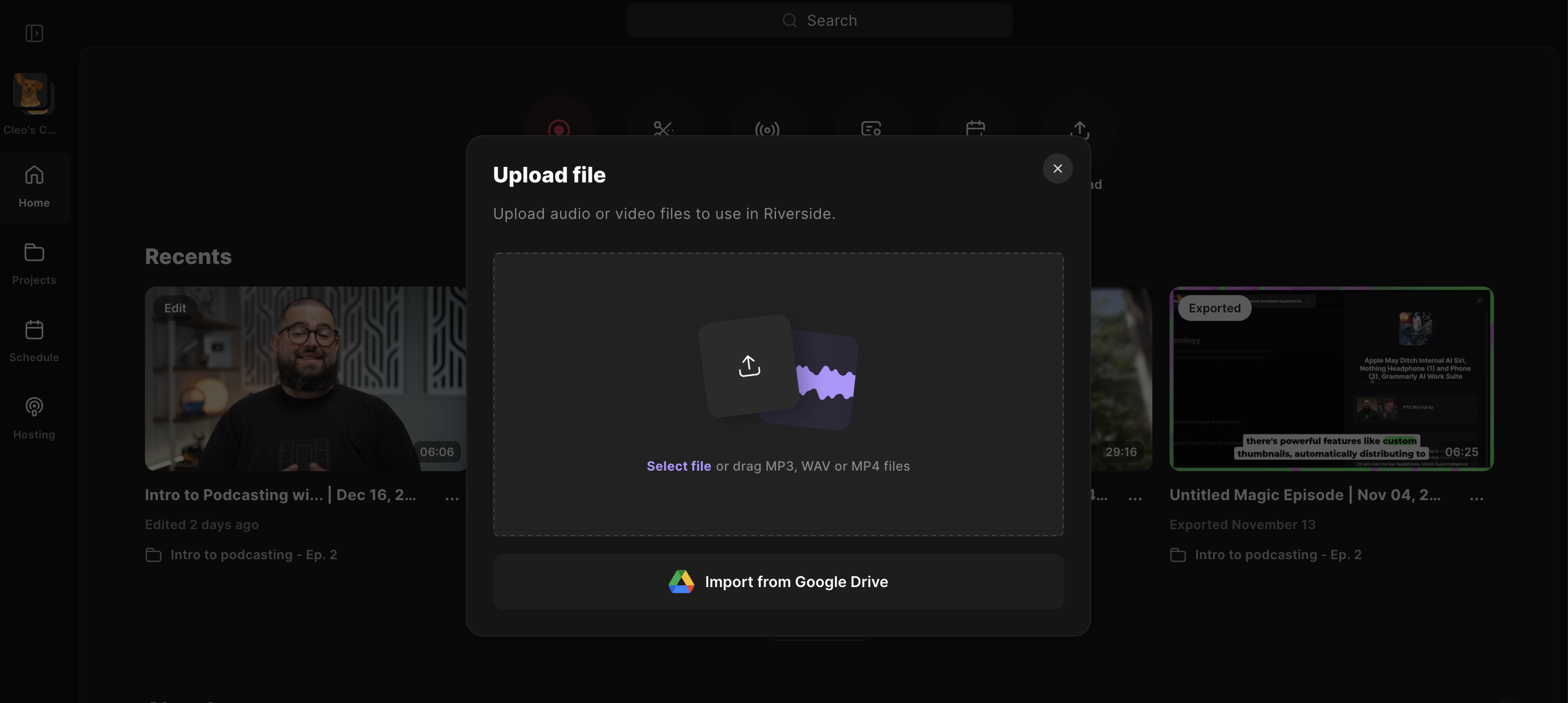The height and width of the screenshot is (703, 1568).
Task: Click the webinar screen icon
Action: (871, 128)
